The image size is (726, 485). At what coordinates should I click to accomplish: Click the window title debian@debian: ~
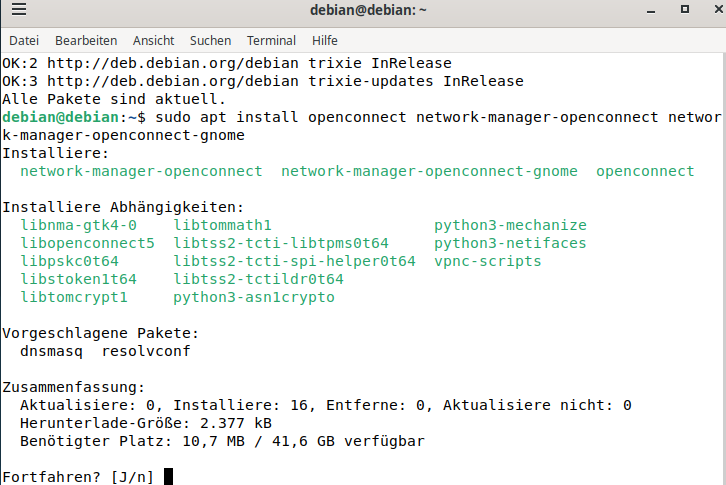coord(363,12)
